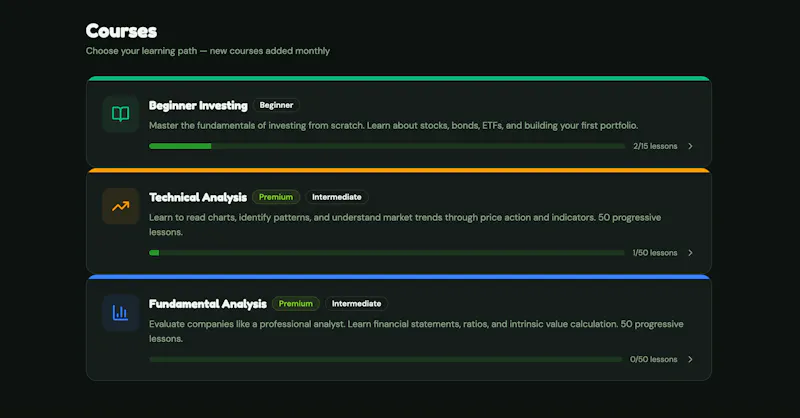Expand Beginner Investing with its chevron arrow
The image size is (800, 418).
(690, 146)
